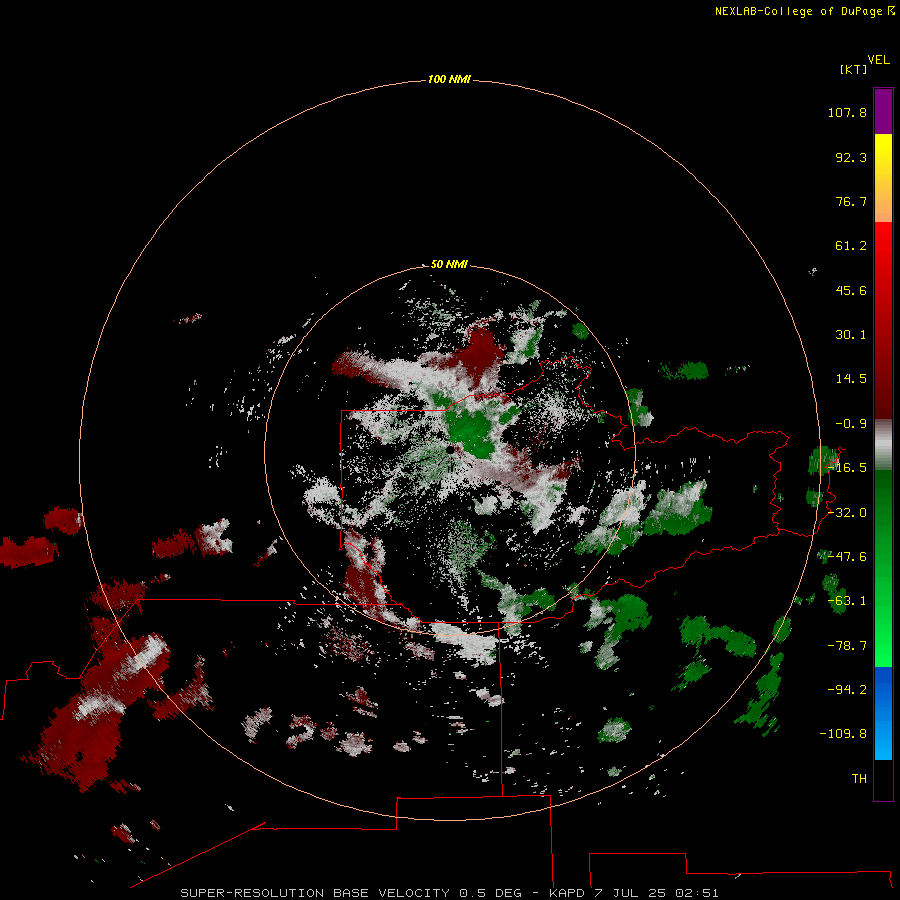Click the blue segment of the velocity color bar
This screenshot has width=900, height=900.
pyautogui.click(x=883, y=713)
